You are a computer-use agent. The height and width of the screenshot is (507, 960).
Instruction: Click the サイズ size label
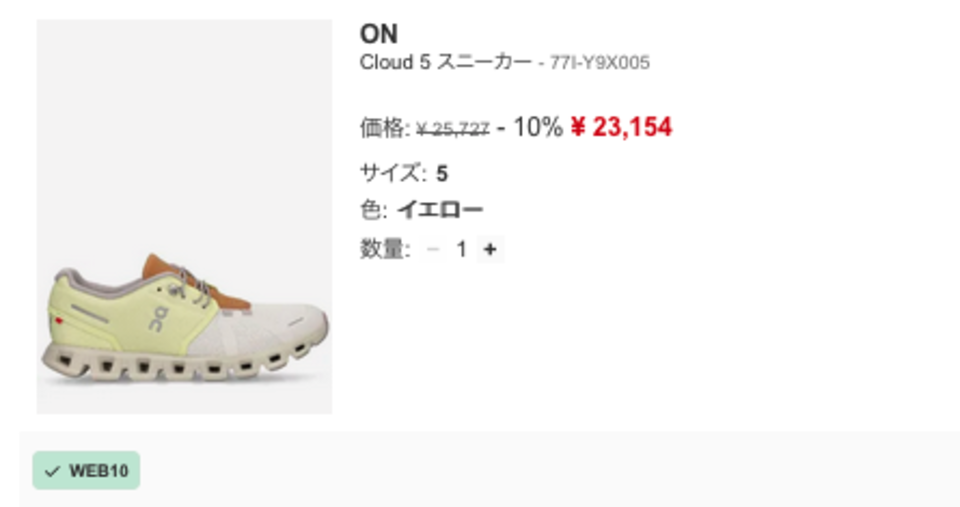coord(392,173)
